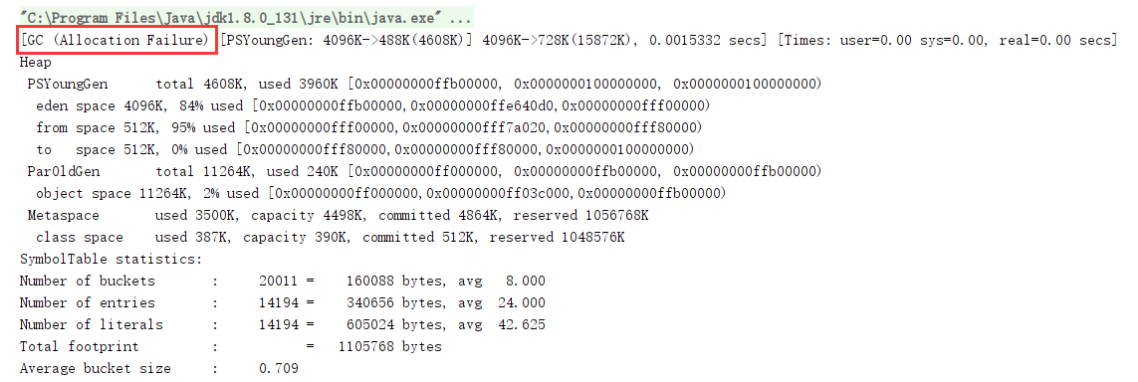
Task: Click the from space 512K line
Action: [369, 128]
